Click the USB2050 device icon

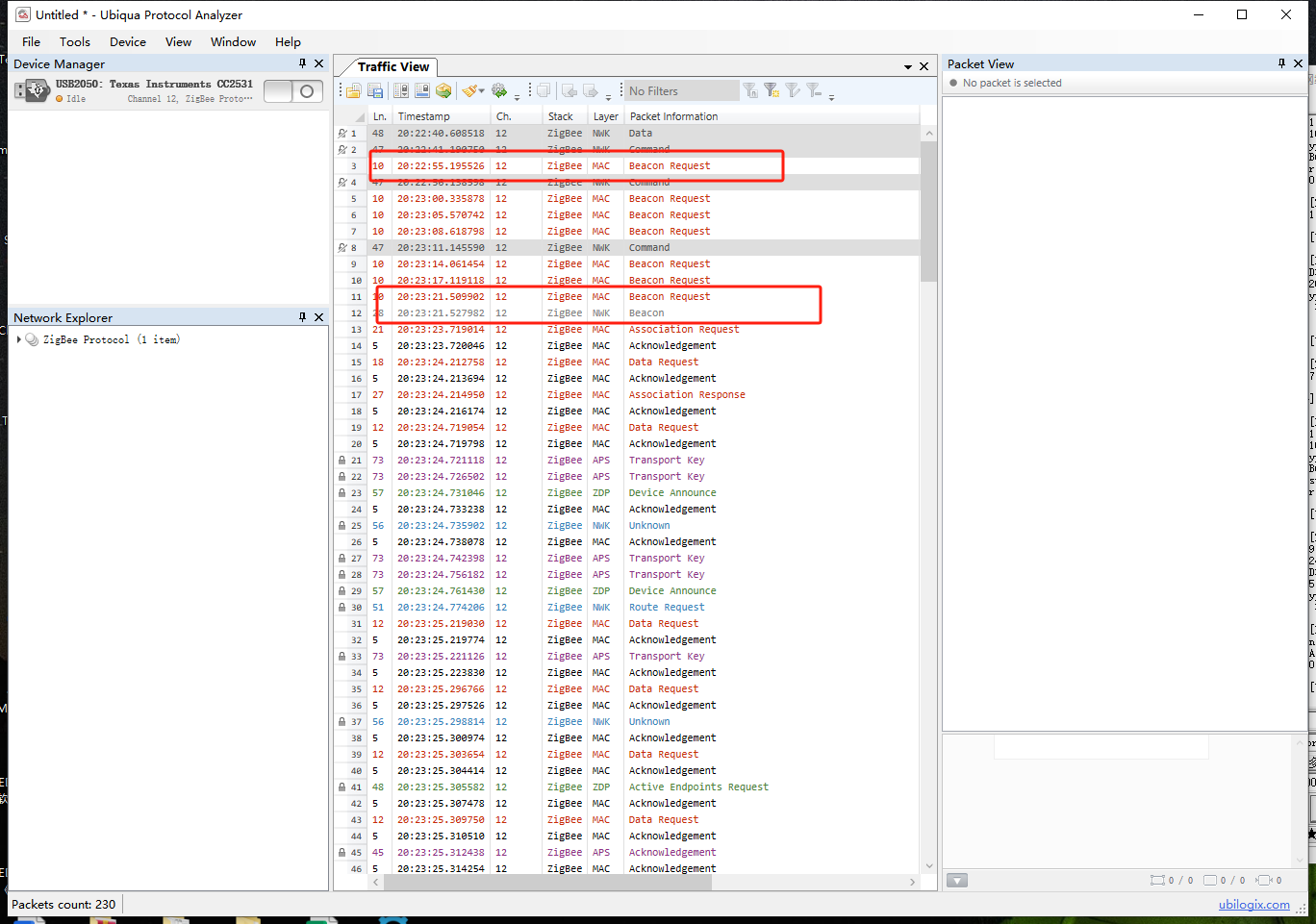coord(32,91)
